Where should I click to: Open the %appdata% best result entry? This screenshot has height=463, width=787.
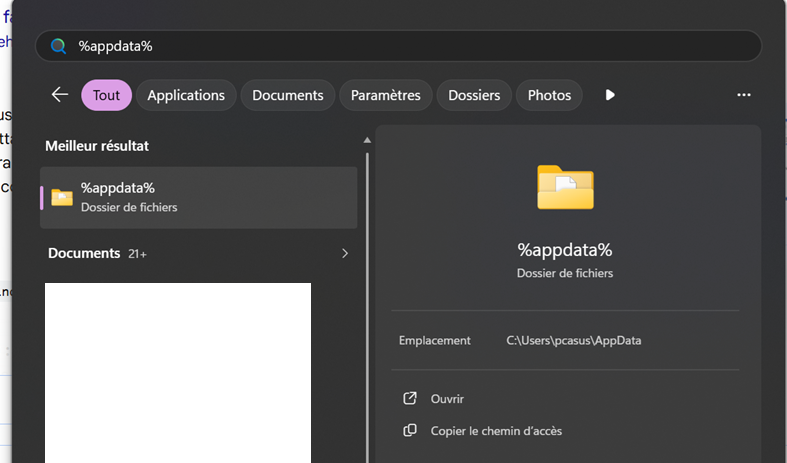199,197
